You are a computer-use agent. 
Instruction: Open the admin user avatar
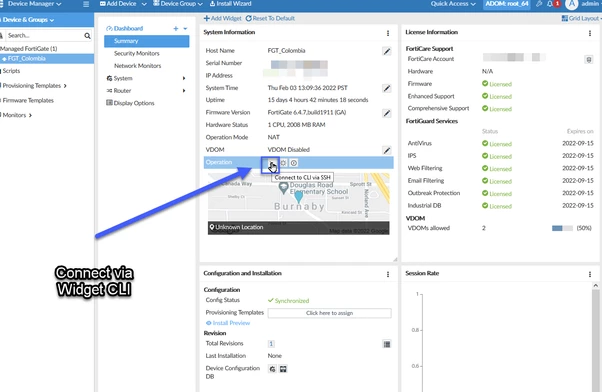tap(571, 4)
